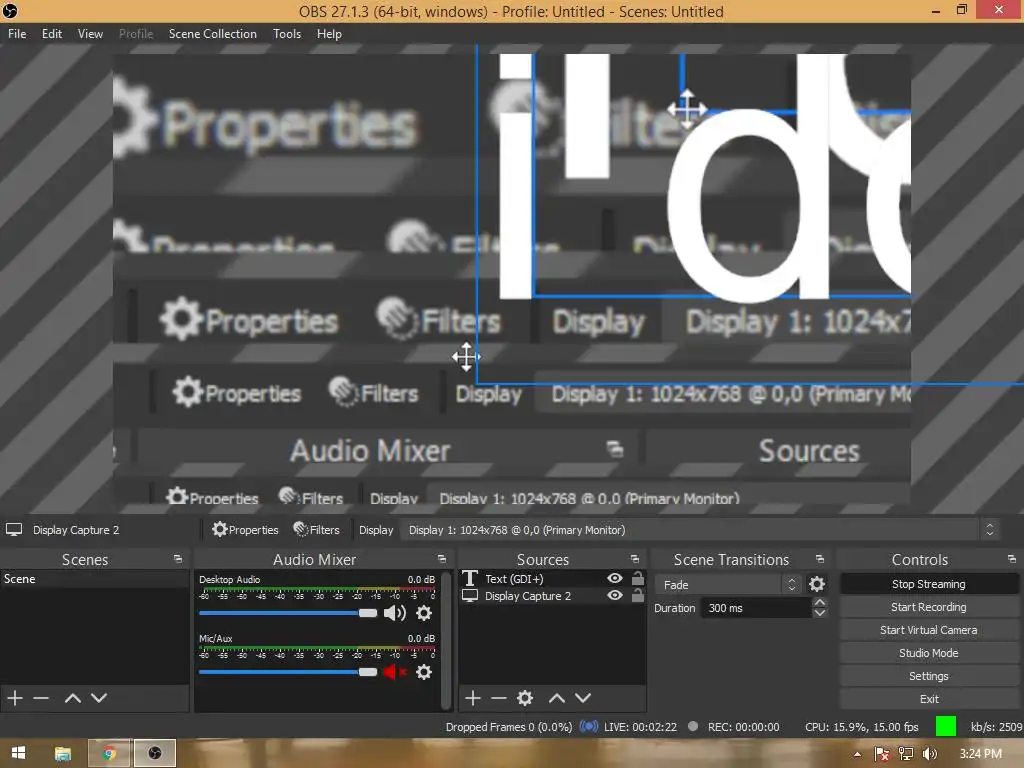Open Mic/Aux settings gear
Image resolution: width=1024 pixels, height=768 pixels.
pyautogui.click(x=424, y=671)
